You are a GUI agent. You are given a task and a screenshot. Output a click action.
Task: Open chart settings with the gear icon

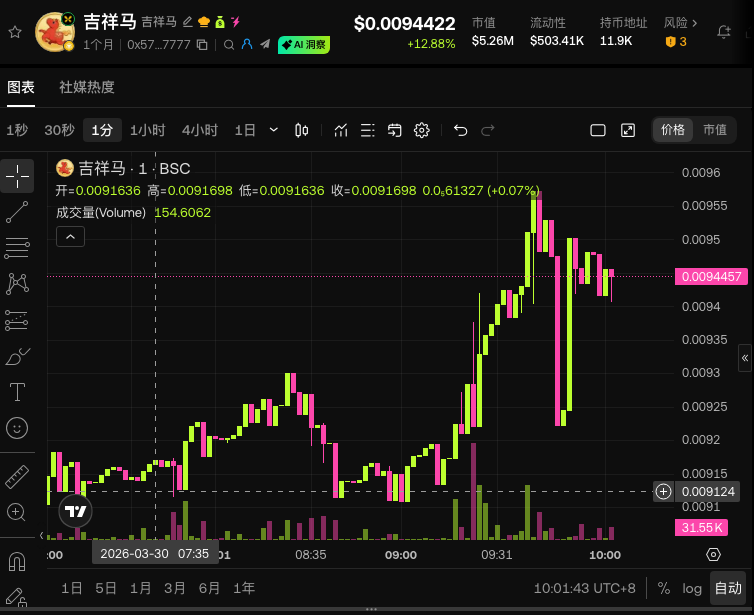pos(422,130)
